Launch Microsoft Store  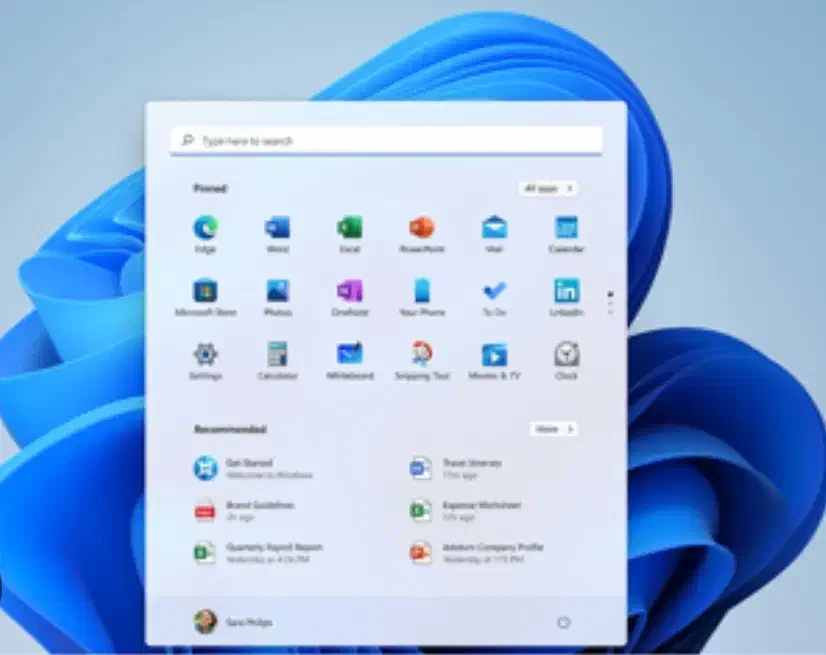pos(205,292)
